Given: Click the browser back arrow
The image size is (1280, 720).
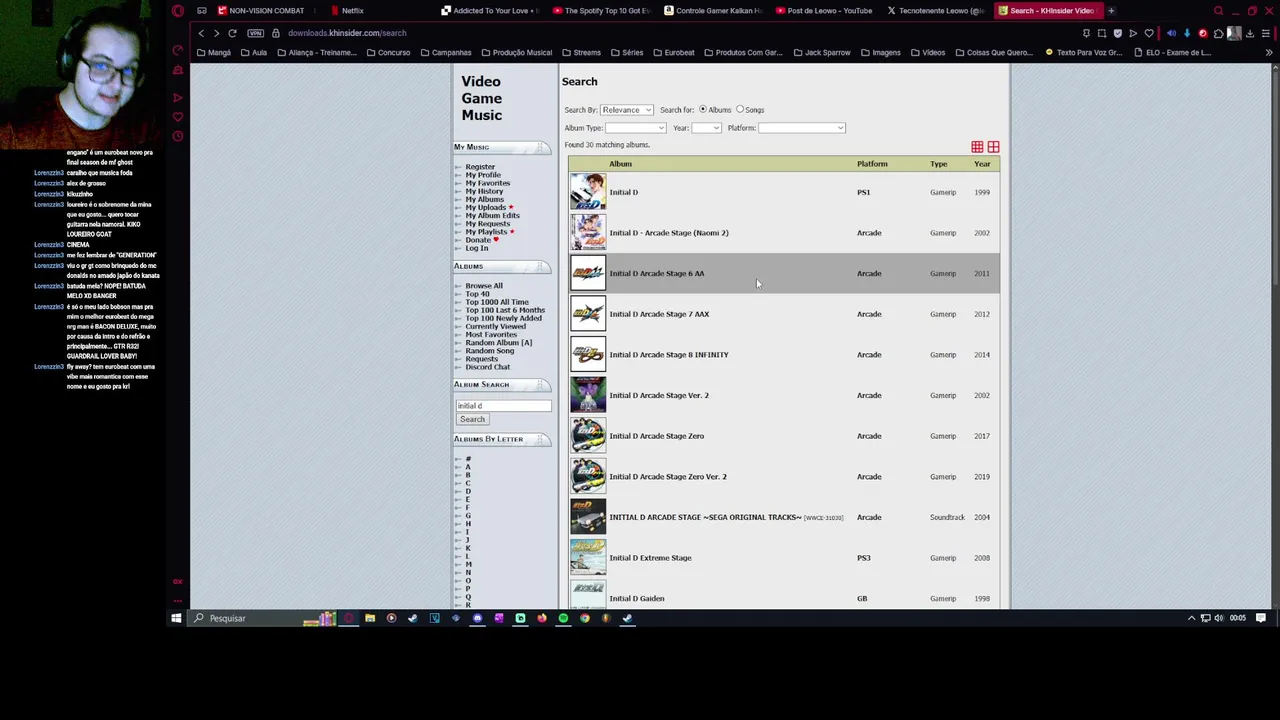Looking at the screenshot, I should (201, 33).
